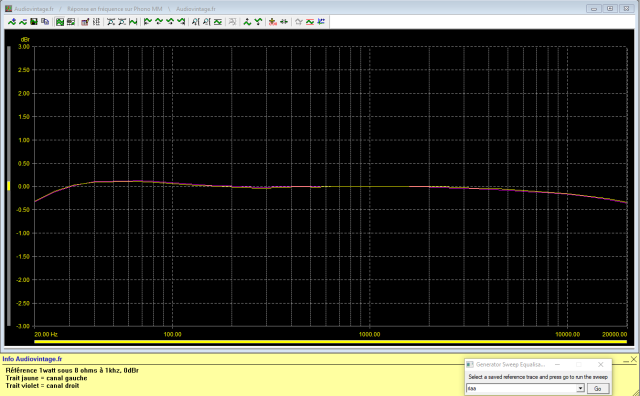Viewport: 640px width, 396px height.
Task: Close the Generator Sweep Equaliser dialog
Action: click(600, 365)
